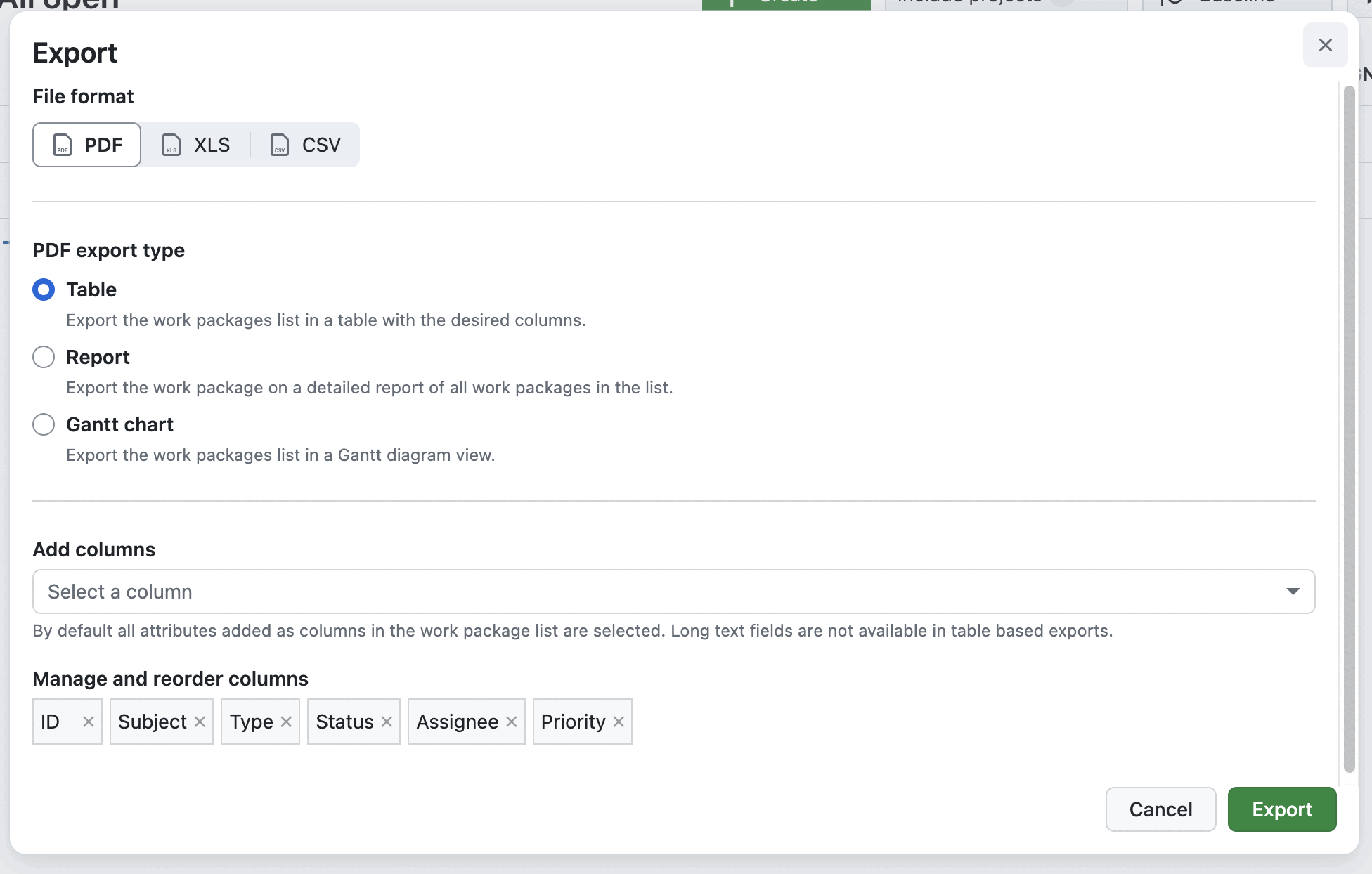The image size is (1372, 874).
Task: Confirm with the Export button
Action: click(1281, 809)
